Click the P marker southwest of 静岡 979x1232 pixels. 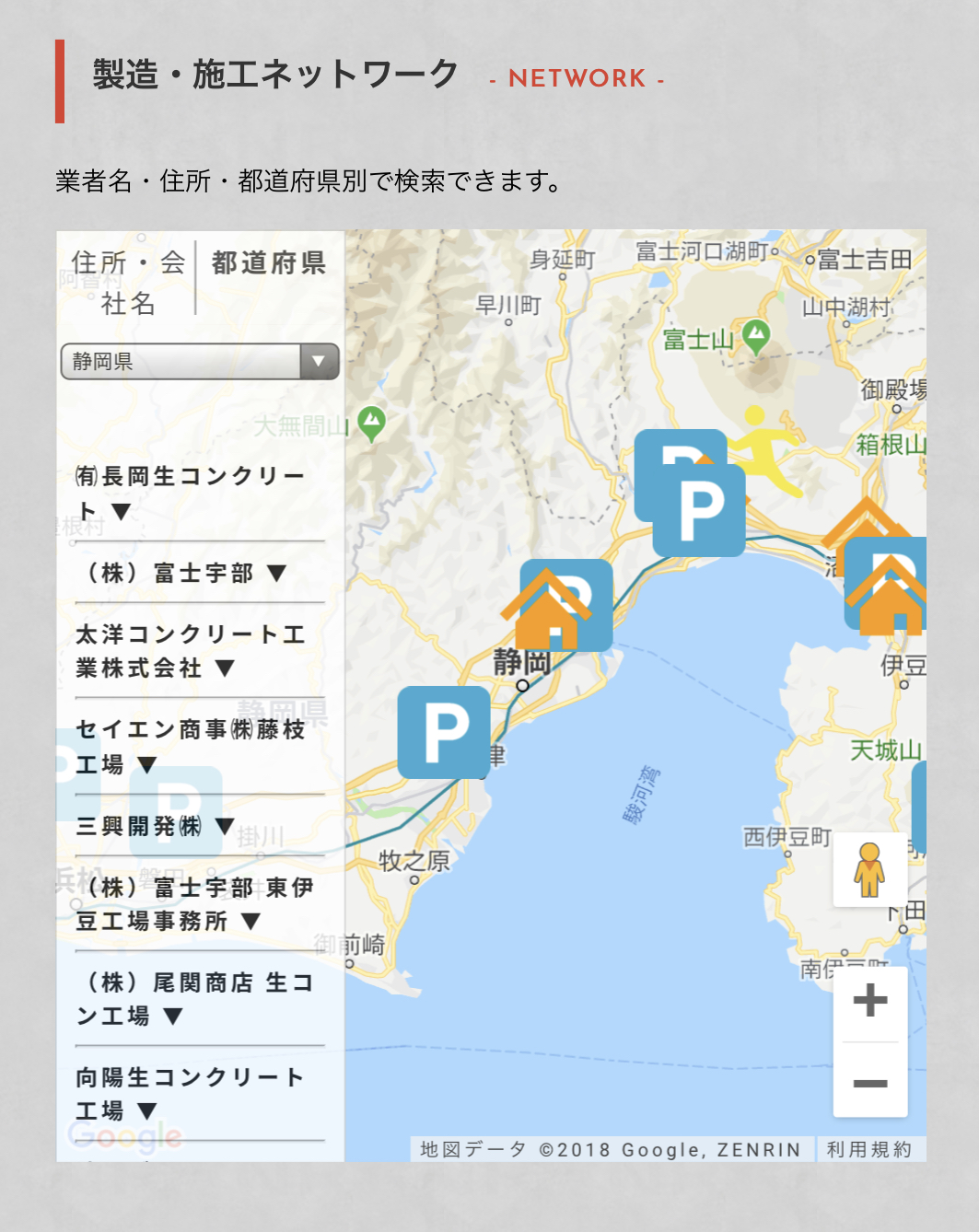[444, 732]
